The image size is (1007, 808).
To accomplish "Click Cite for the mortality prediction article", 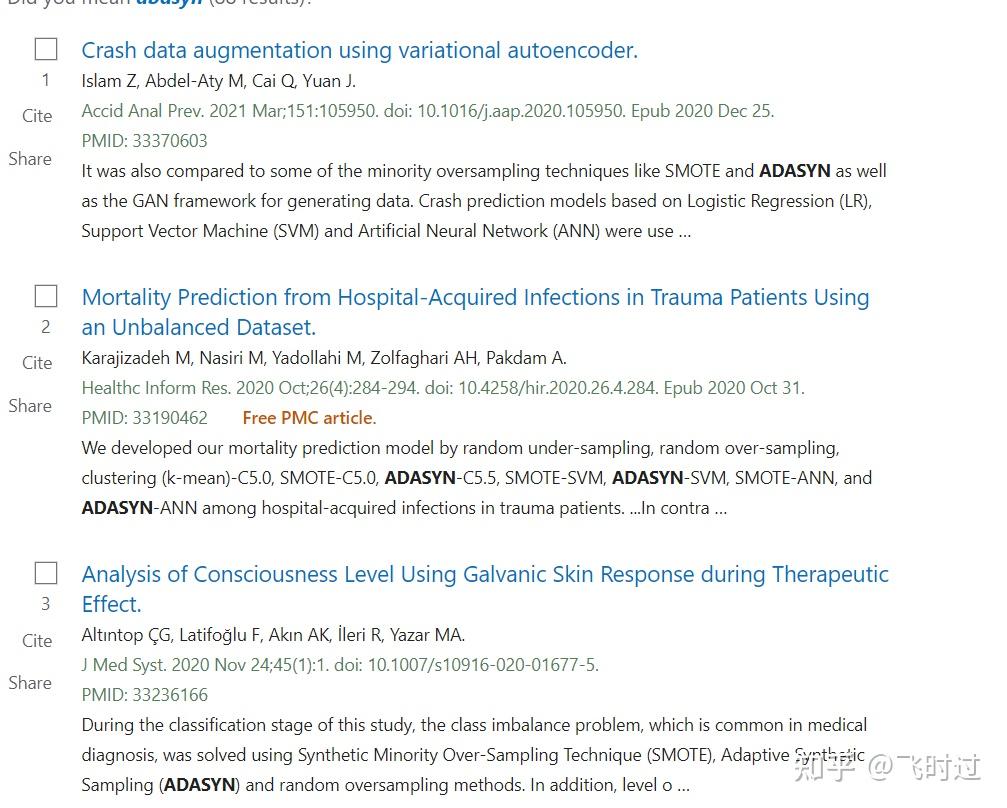I will (x=37, y=363).
